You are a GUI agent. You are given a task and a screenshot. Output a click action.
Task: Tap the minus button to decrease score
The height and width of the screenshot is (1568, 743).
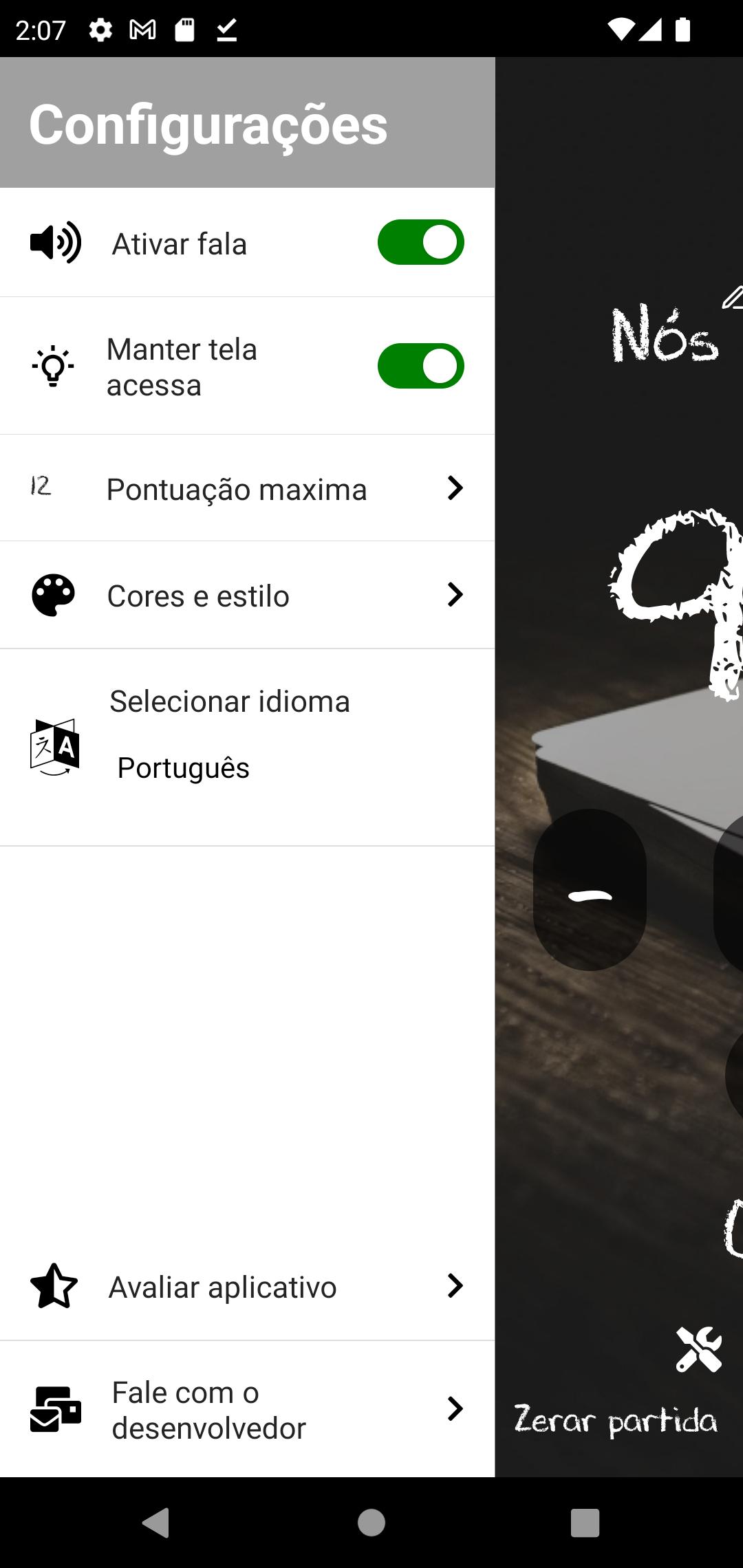(590, 890)
